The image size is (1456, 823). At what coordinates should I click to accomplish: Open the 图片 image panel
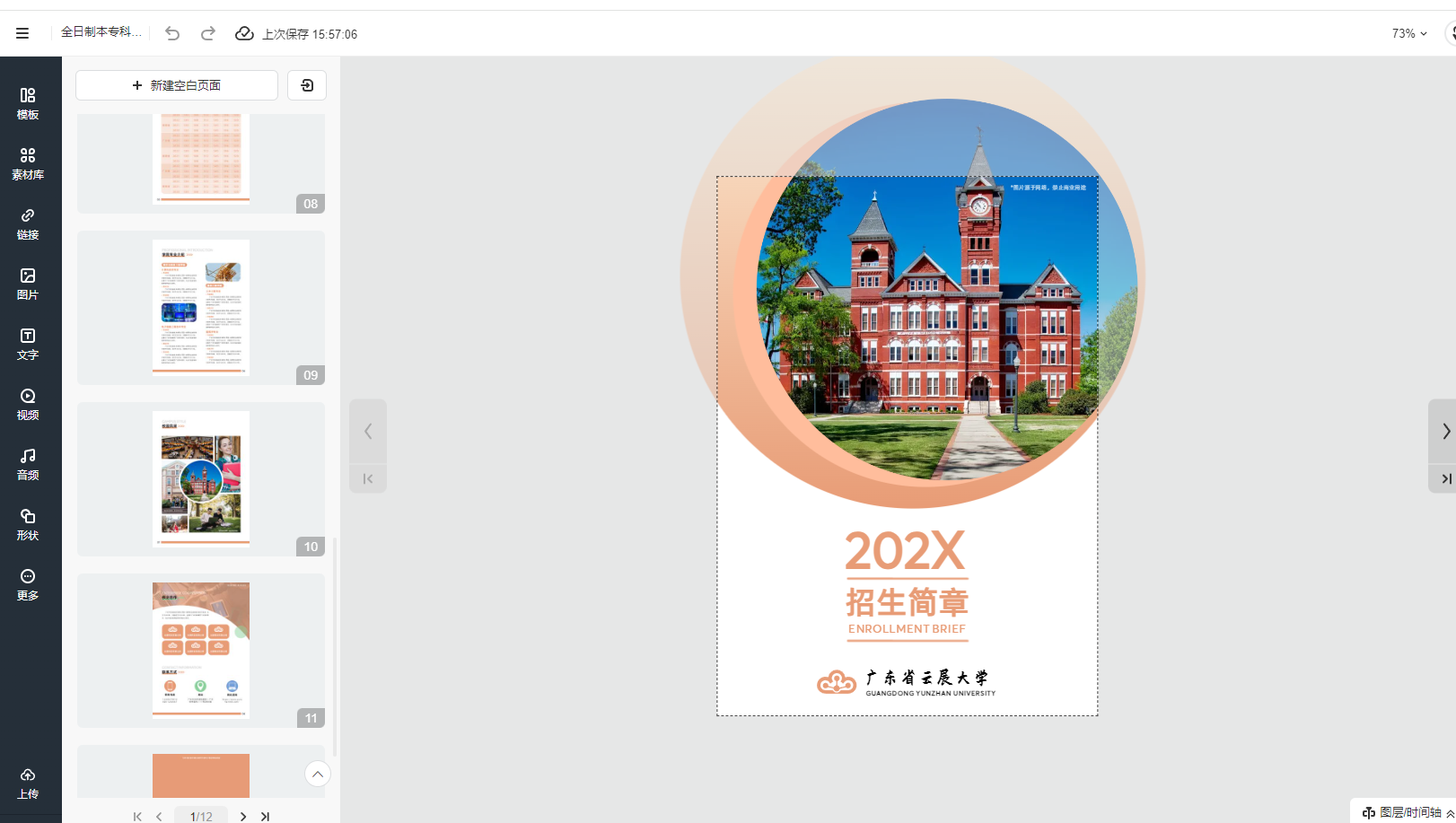point(28,284)
